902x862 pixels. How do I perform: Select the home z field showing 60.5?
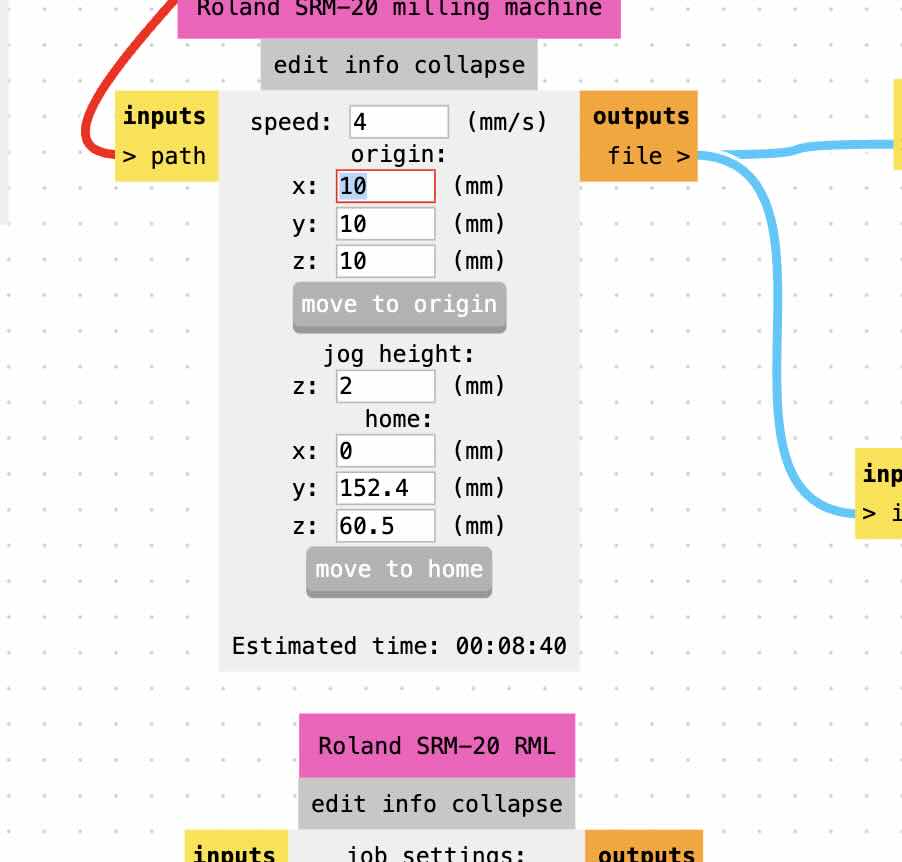pos(385,524)
